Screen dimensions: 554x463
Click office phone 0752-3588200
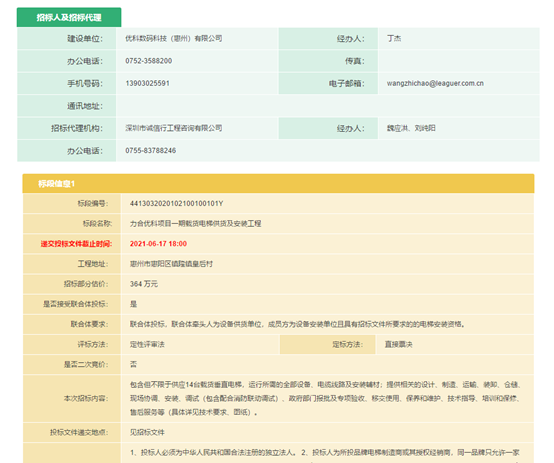click(x=149, y=61)
